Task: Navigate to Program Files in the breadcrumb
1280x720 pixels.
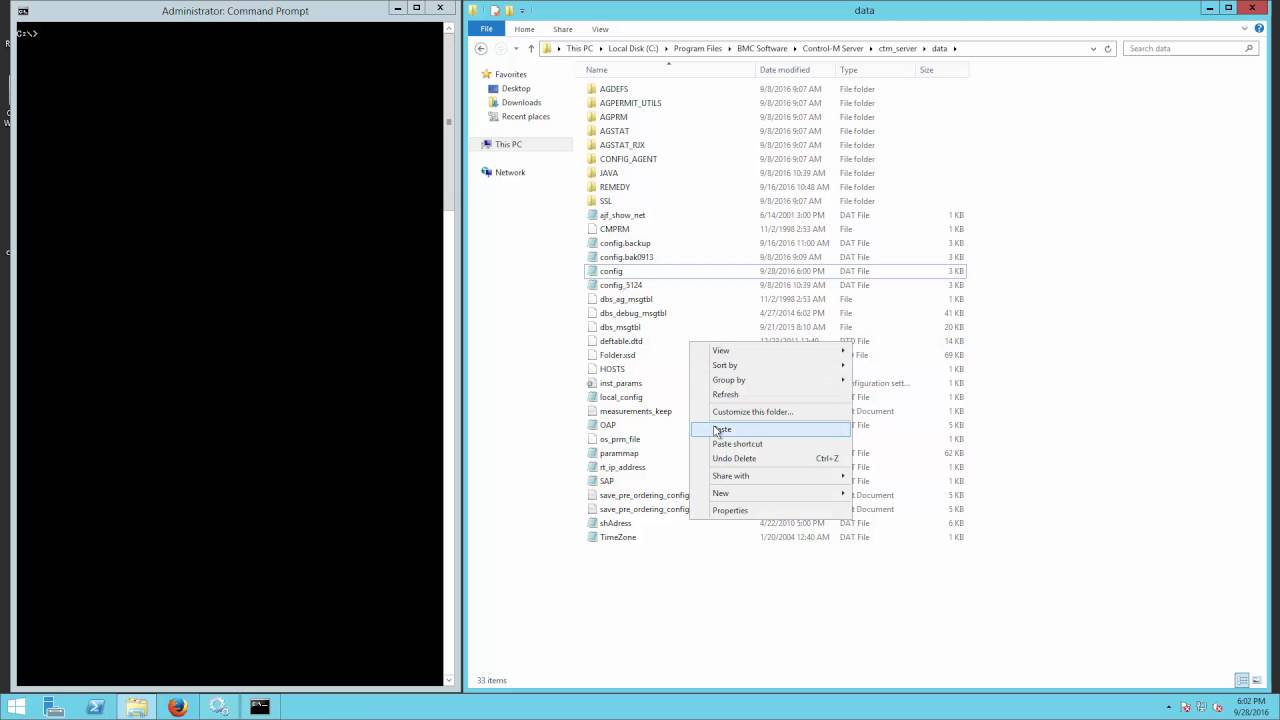Action: point(699,48)
